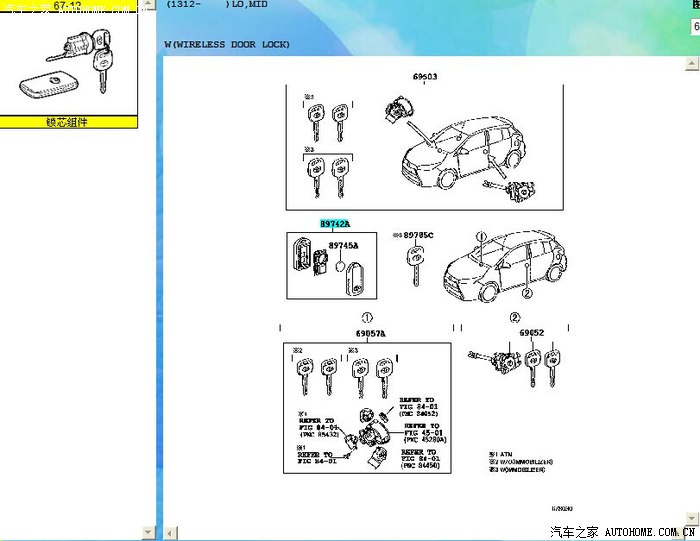Select part number 69603 in the diagram

coord(425,77)
